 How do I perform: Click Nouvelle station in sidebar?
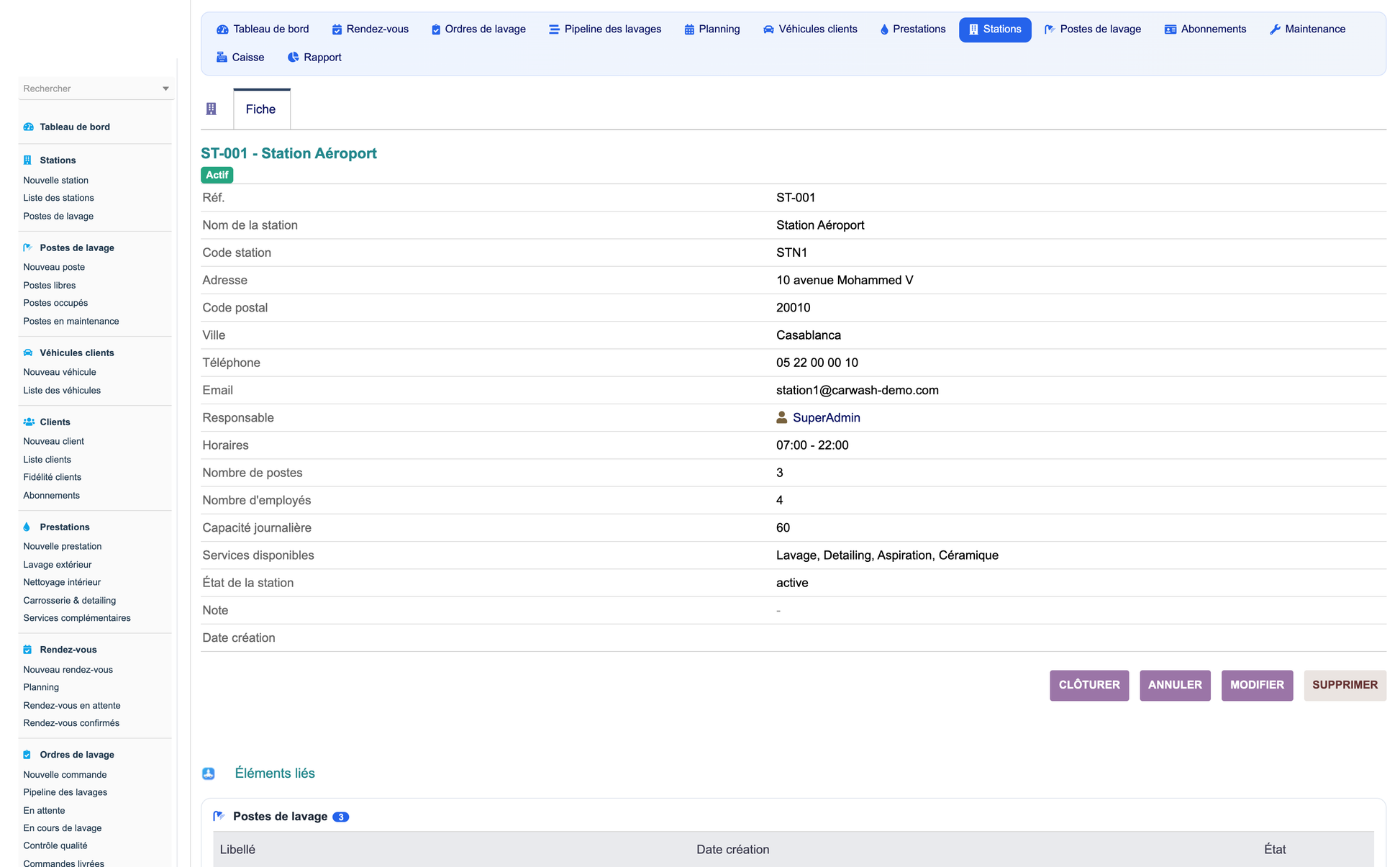(55, 181)
